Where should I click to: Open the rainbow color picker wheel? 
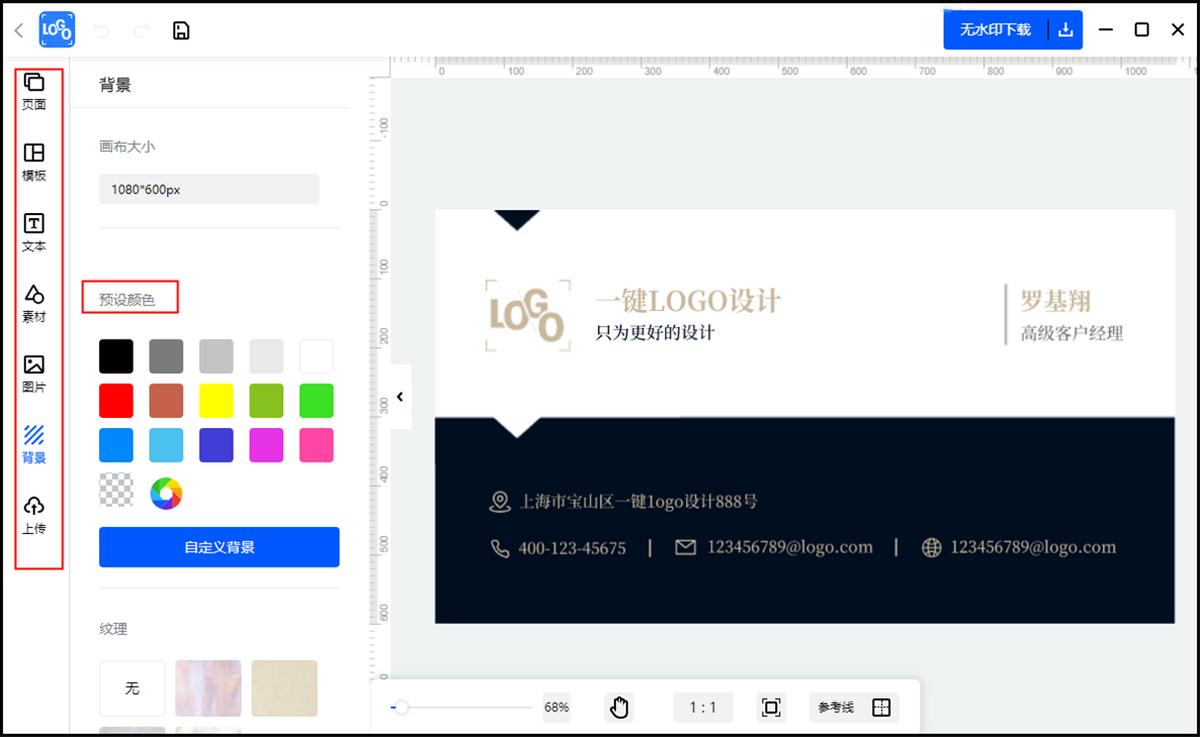(166, 493)
